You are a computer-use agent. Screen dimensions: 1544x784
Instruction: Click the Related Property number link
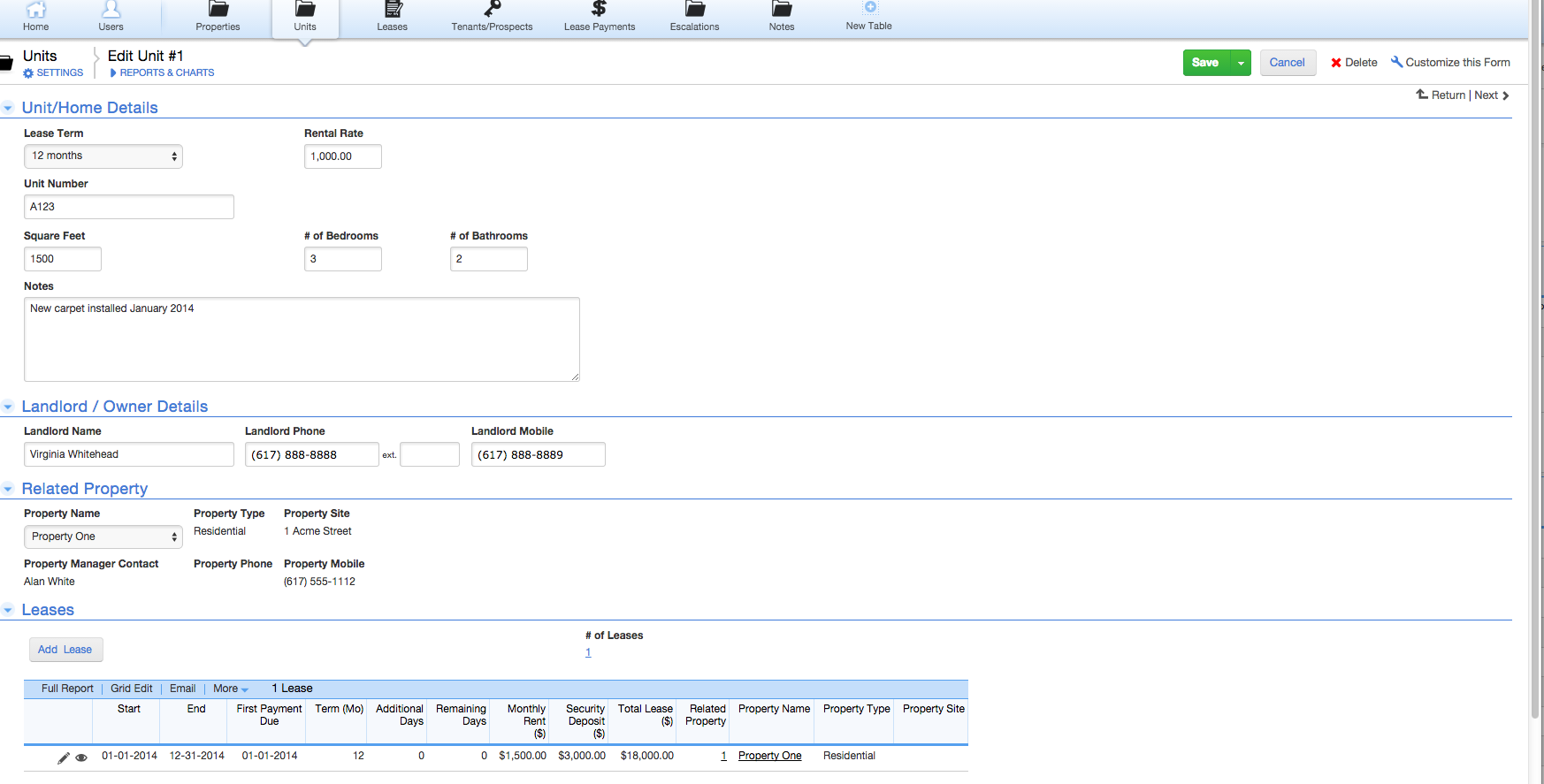[x=723, y=756]
